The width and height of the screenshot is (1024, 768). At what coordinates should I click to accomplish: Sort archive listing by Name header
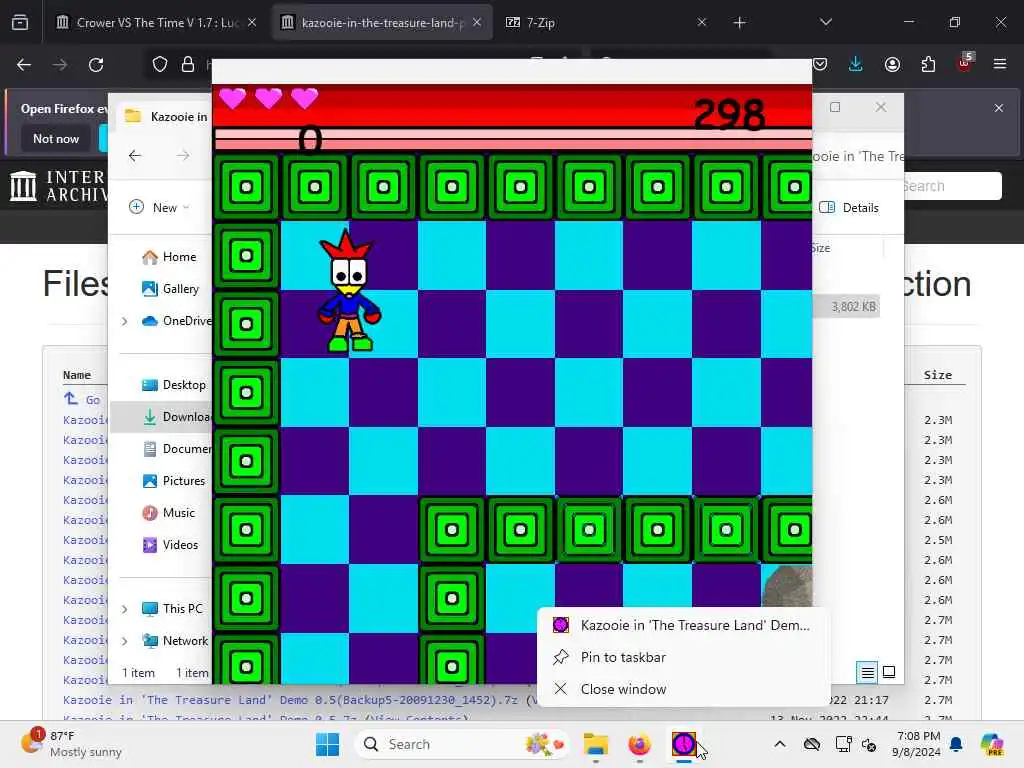click(x=76, y=375)
